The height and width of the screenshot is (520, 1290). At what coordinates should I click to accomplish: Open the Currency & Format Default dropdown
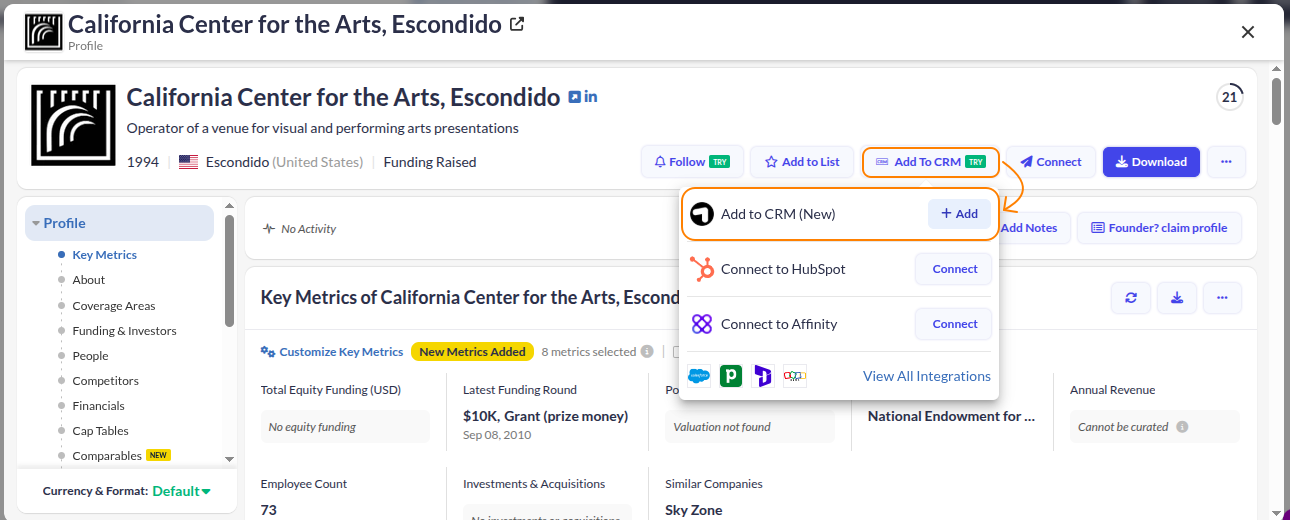click(x=181, y=491)
